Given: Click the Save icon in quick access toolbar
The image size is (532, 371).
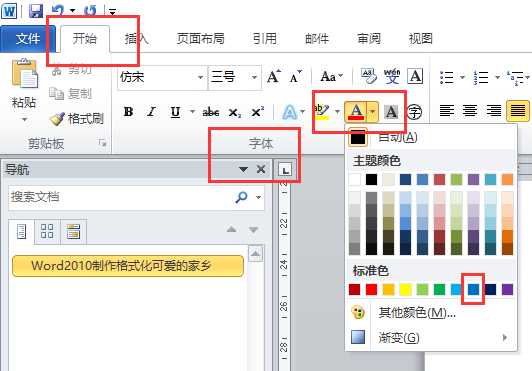Looking at the screenshot, I should click(x=36, y=11).
